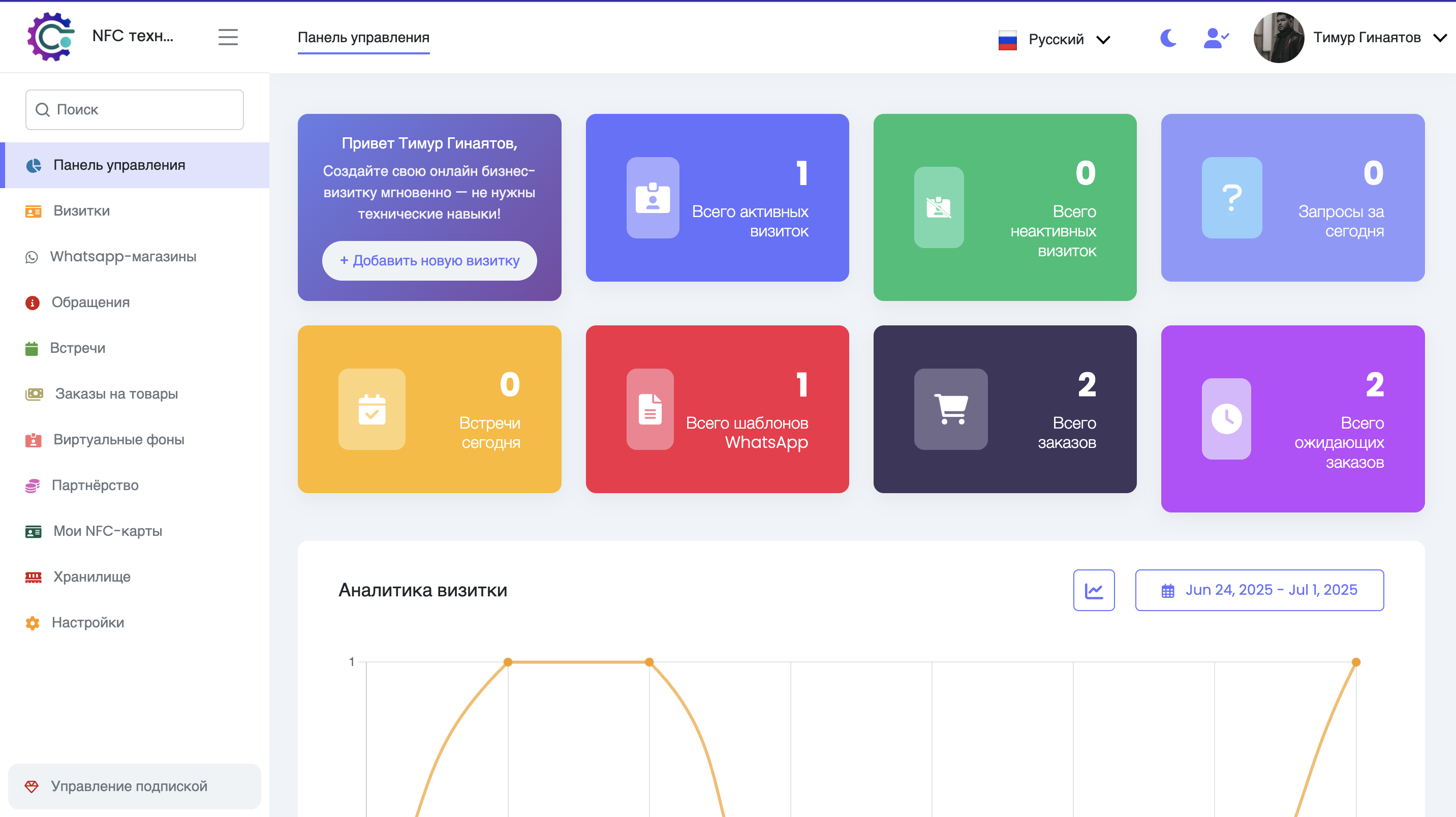Click the WhatsApp icon in sidebar
This screenshot has width=1456, height=817.
pos(32,257)
